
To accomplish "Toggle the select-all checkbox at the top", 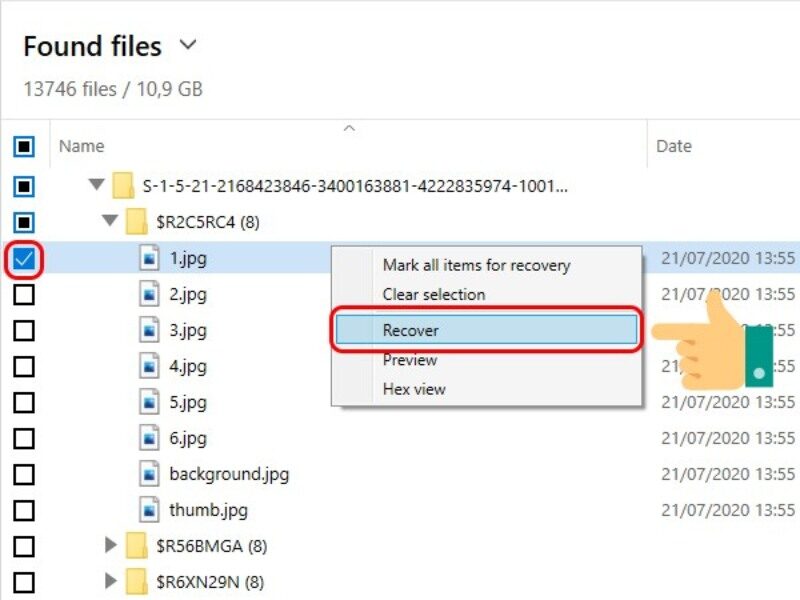I will [x=25, y=146].
